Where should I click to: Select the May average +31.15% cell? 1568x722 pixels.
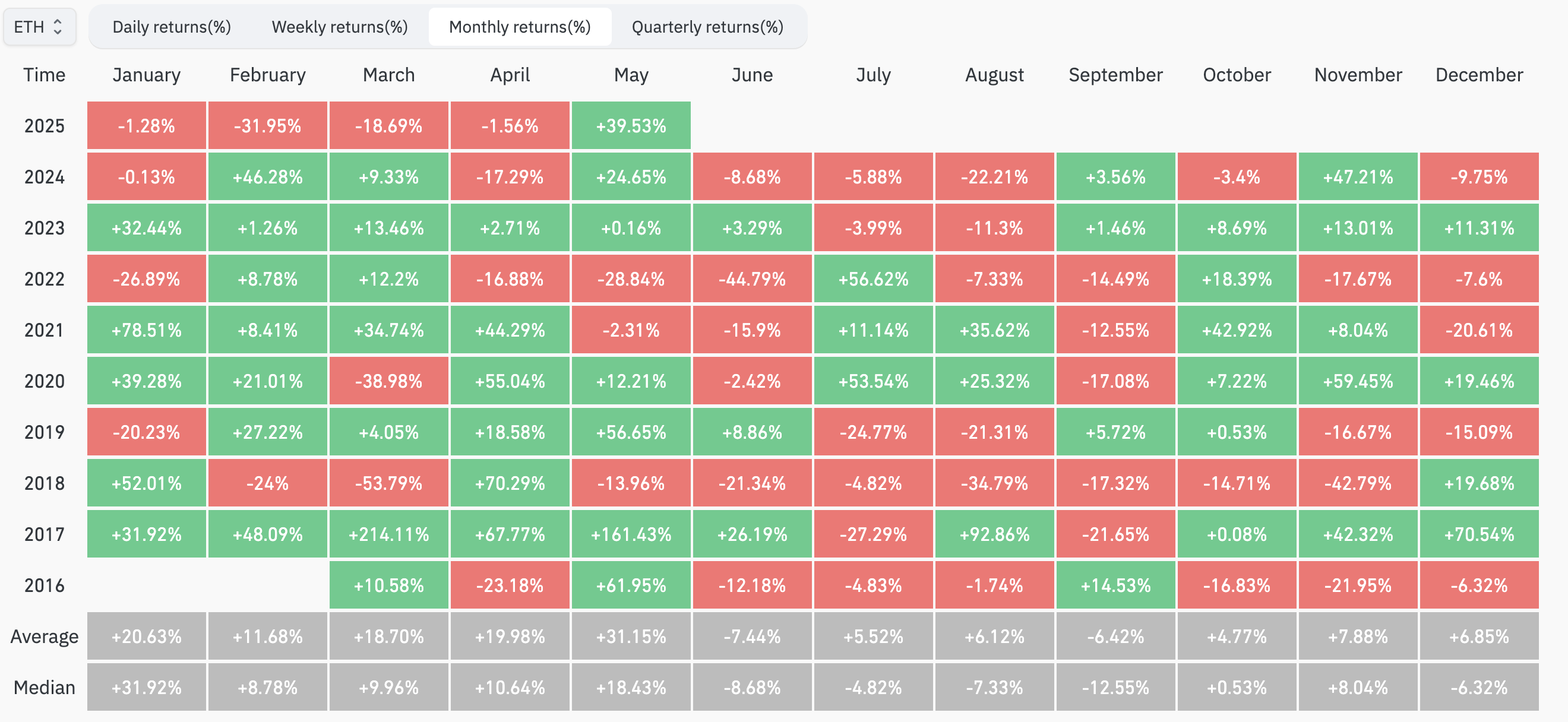click(631, 636)
